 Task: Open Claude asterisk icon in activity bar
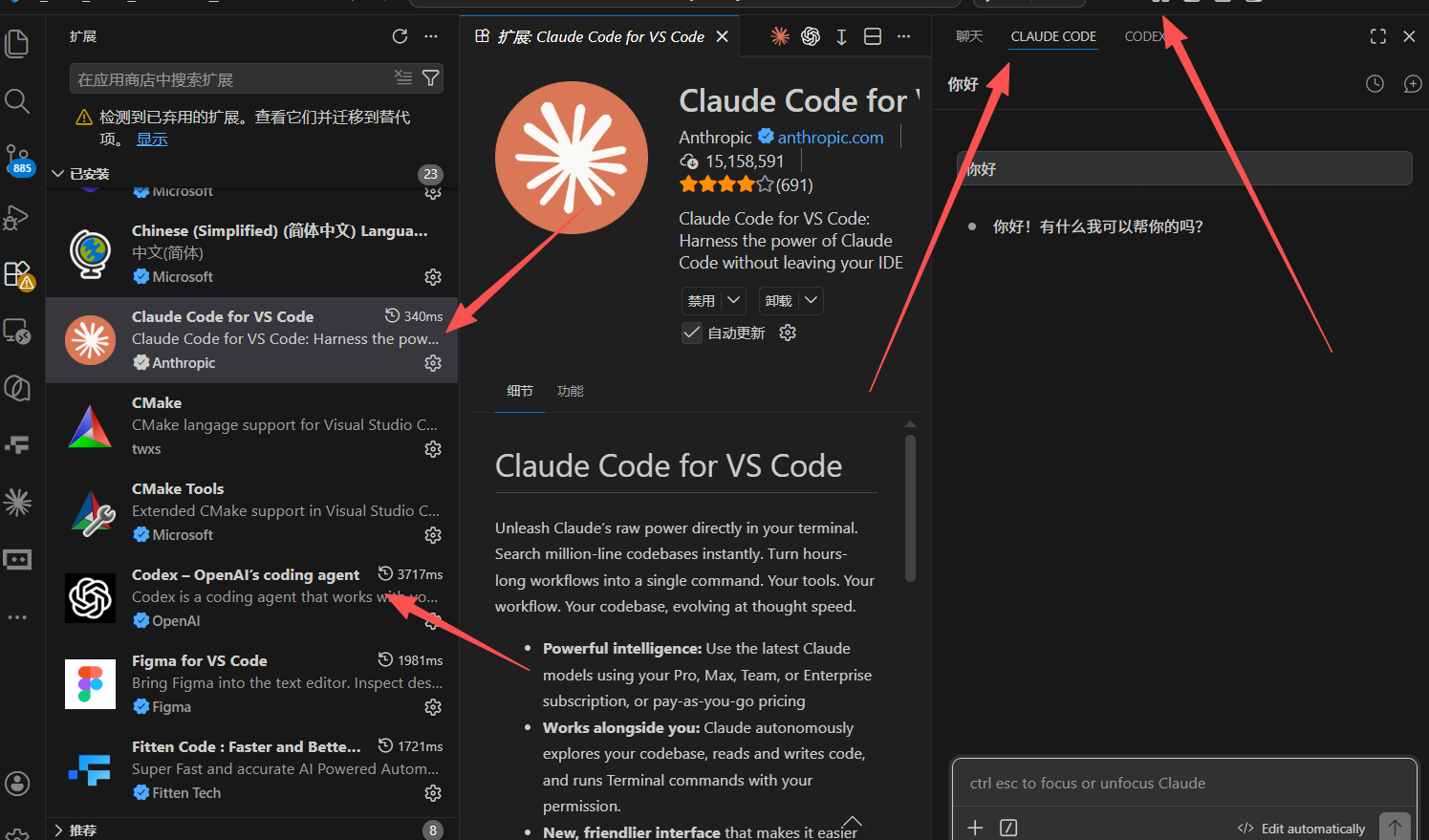(x=17, y=502)
